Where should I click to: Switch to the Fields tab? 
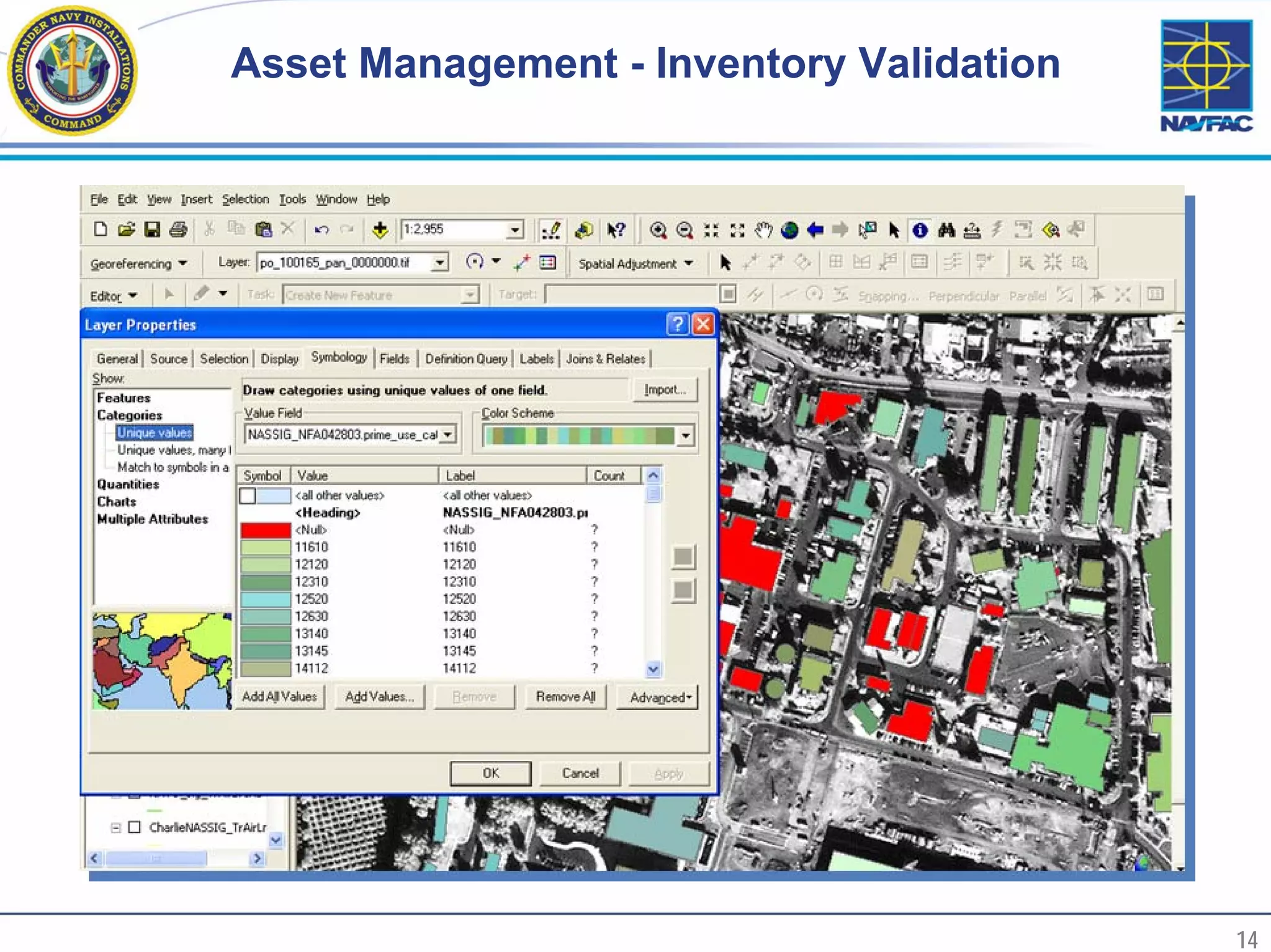coord(394,359)
